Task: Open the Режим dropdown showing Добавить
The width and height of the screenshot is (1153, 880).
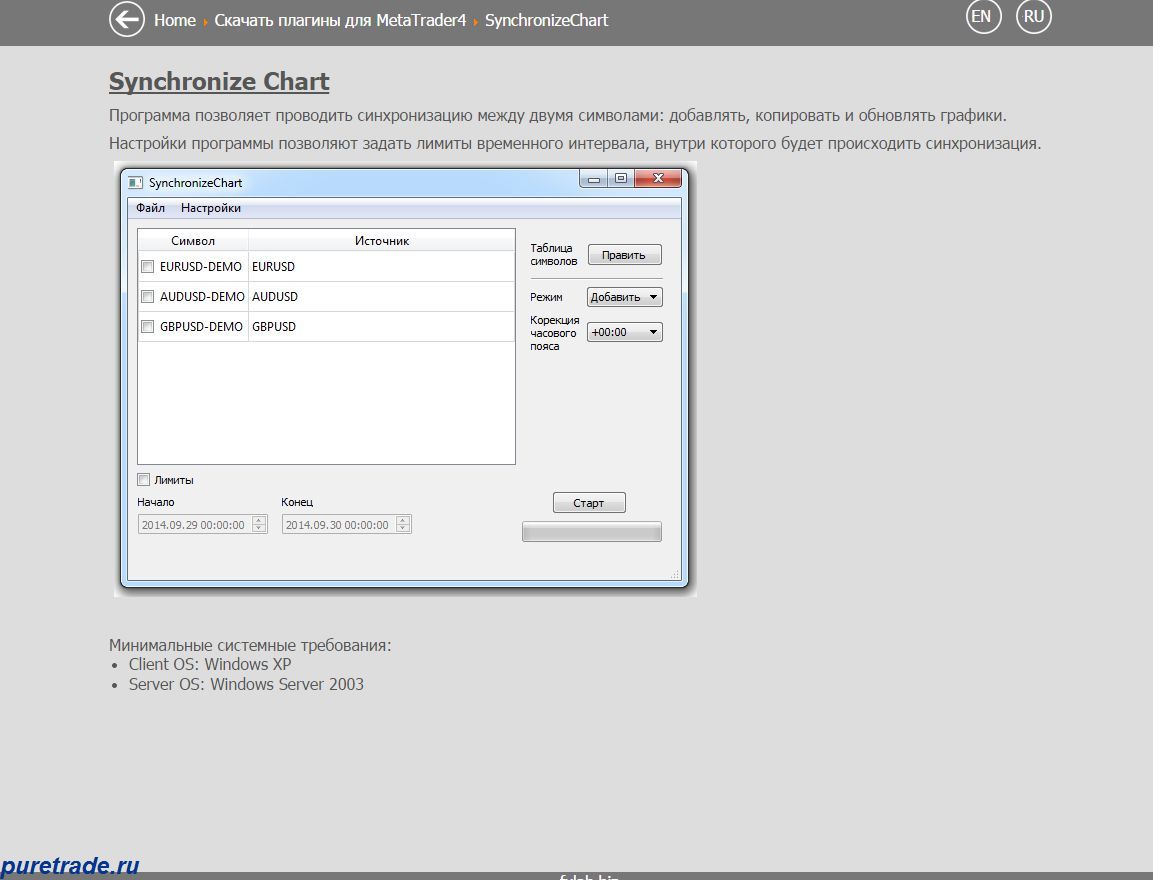Action: [624, 297]
